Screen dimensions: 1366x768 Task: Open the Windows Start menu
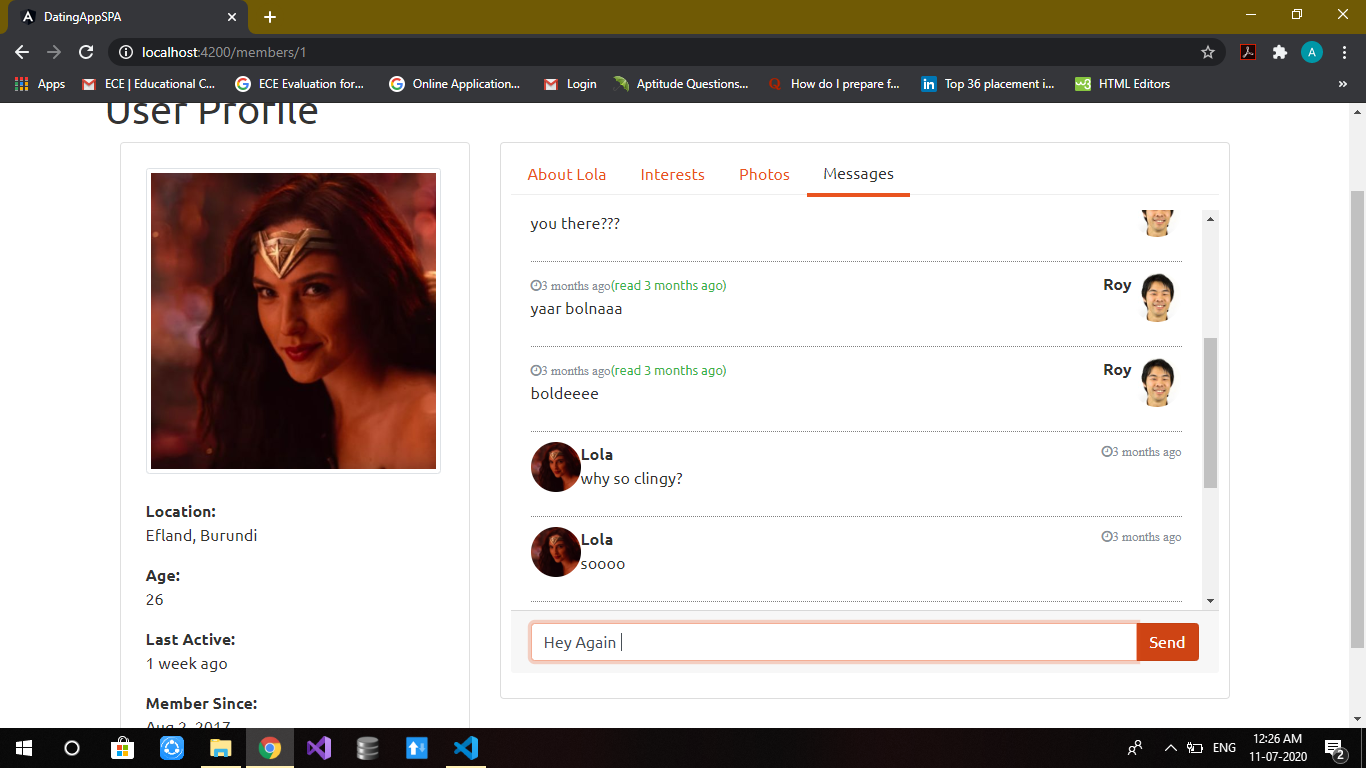point(21,747)
